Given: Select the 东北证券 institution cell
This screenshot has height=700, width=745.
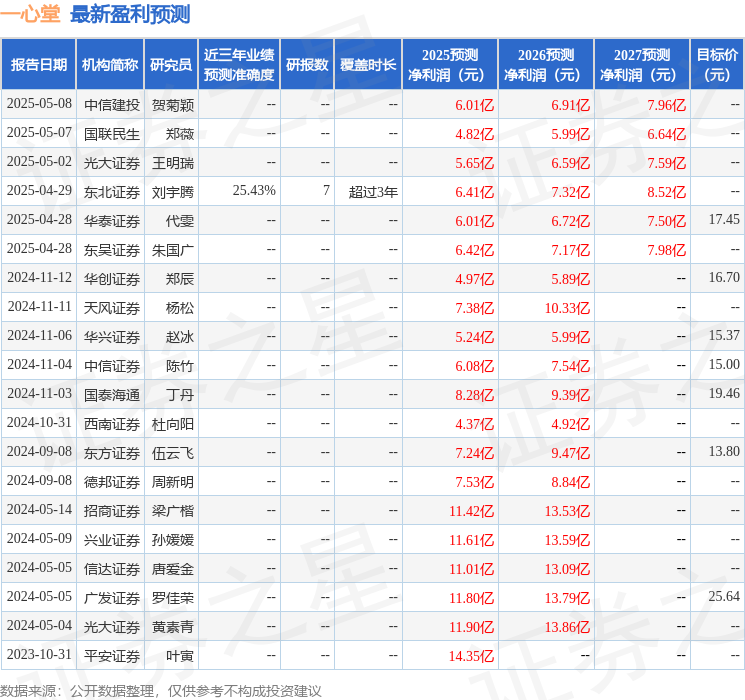Looking at the screenshot, I should (112, 192).
